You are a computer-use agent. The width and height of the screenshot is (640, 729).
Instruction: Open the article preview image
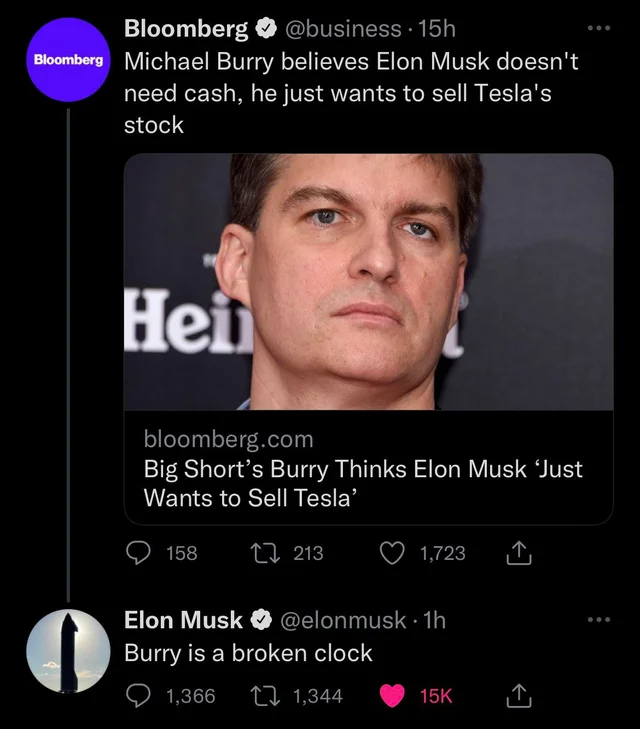(368, 281)
